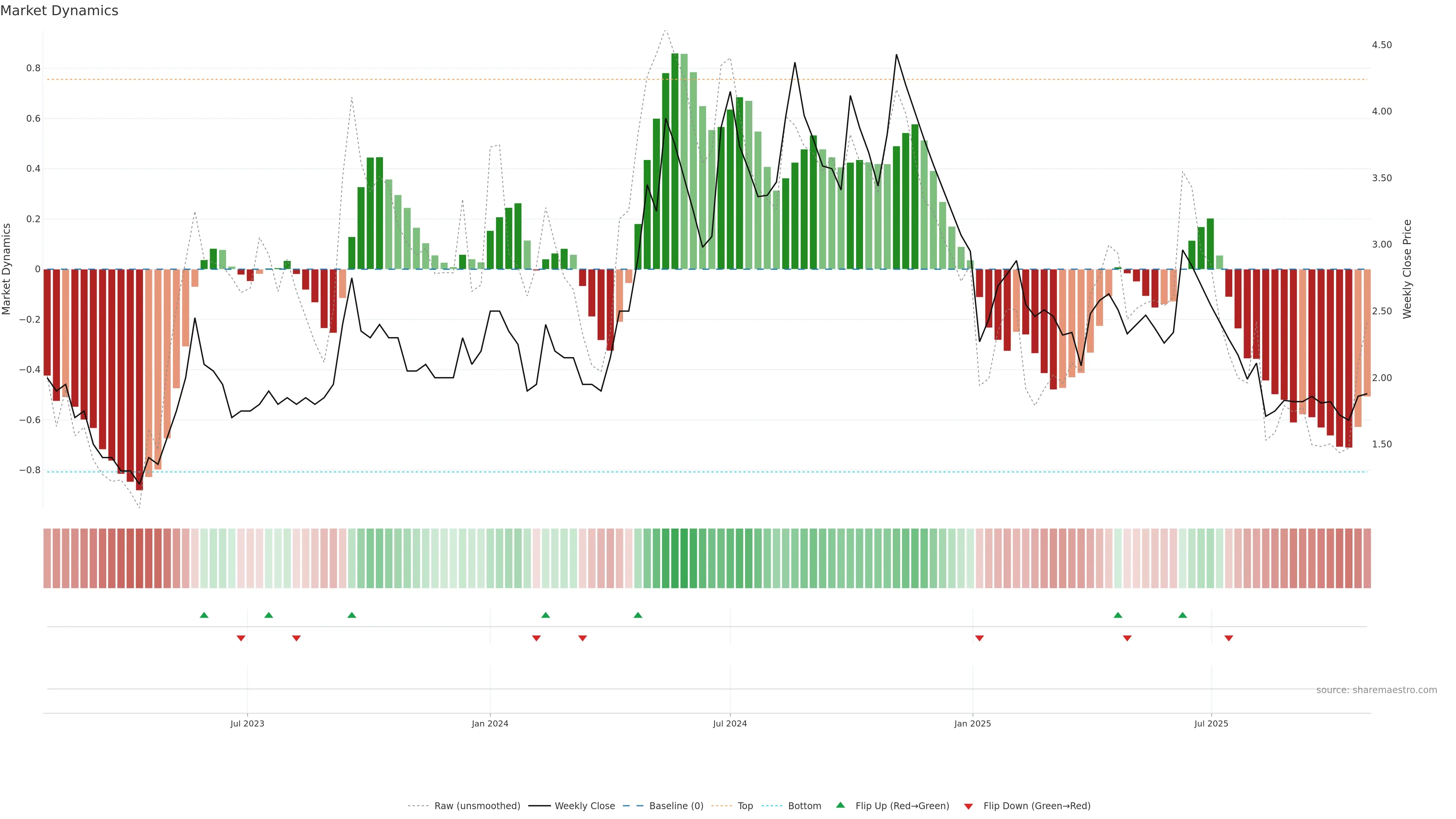This screenshot has width=1456, height=819.
Task: Click the Weekly Close Price axis title
Action: (x=1407, y=269)
